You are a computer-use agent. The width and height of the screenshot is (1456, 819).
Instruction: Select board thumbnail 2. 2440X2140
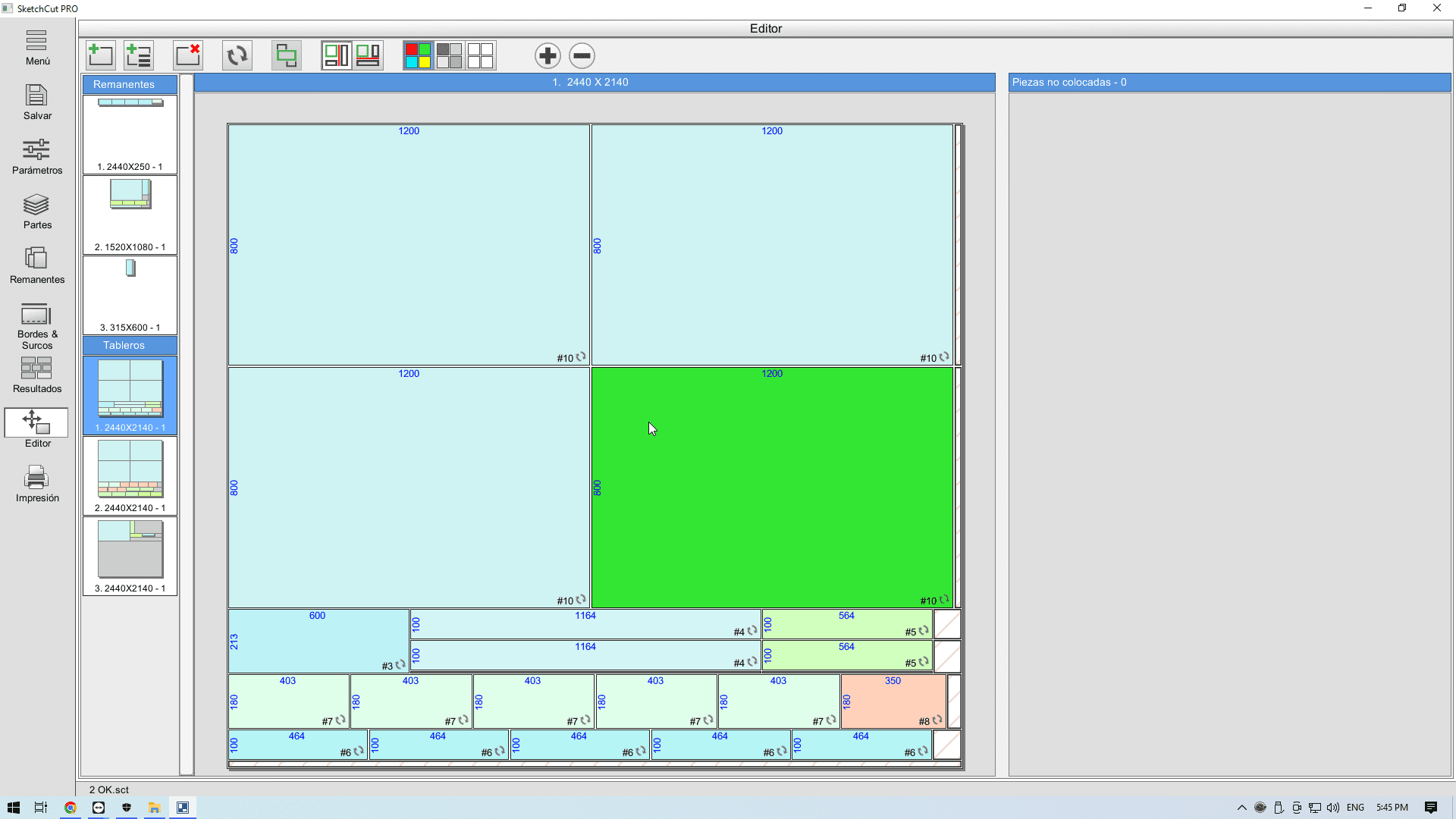(130, 475)
